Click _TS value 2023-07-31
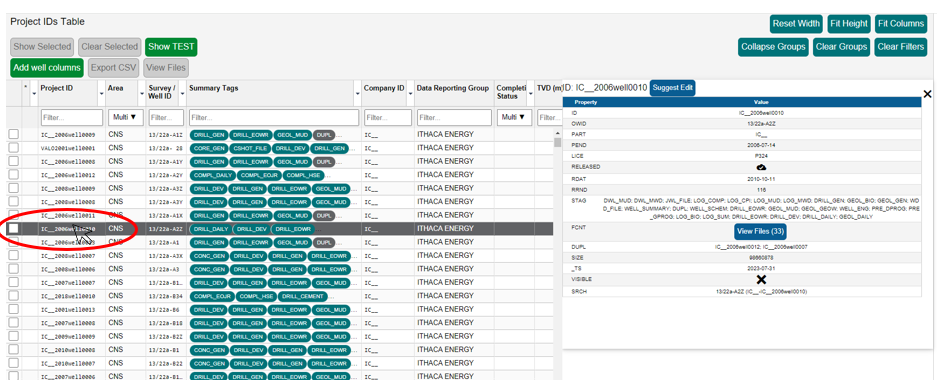The width and height of the screenshot is (941, 387). pyautogui.click(x=761, y=268)
